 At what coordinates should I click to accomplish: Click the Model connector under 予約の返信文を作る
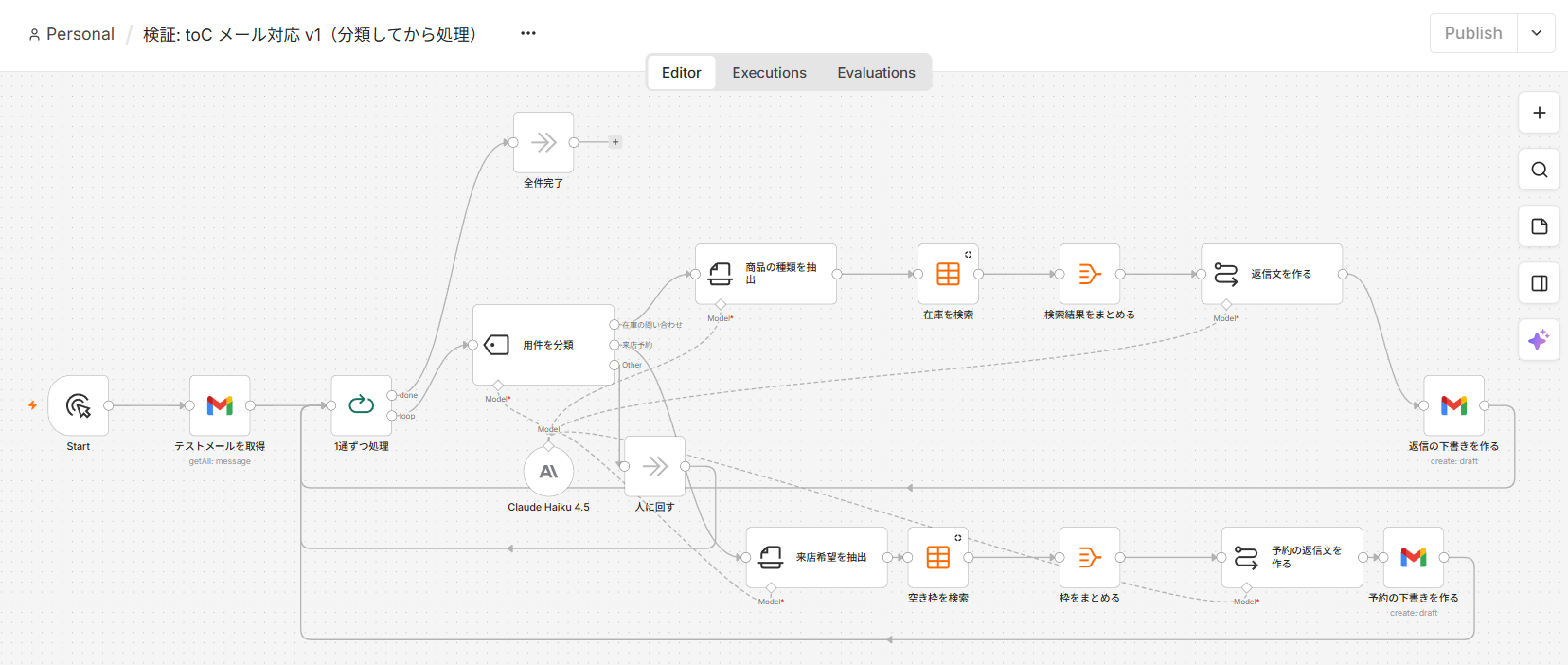1247,587
